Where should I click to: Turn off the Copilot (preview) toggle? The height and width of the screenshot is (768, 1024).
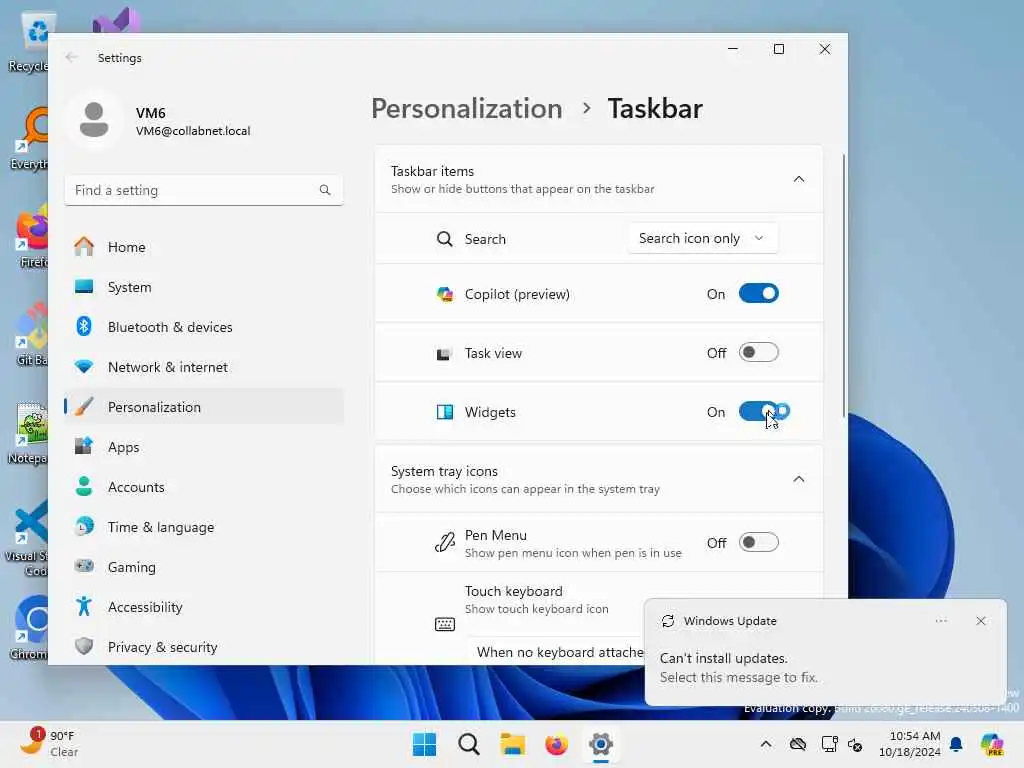[758, 293]
